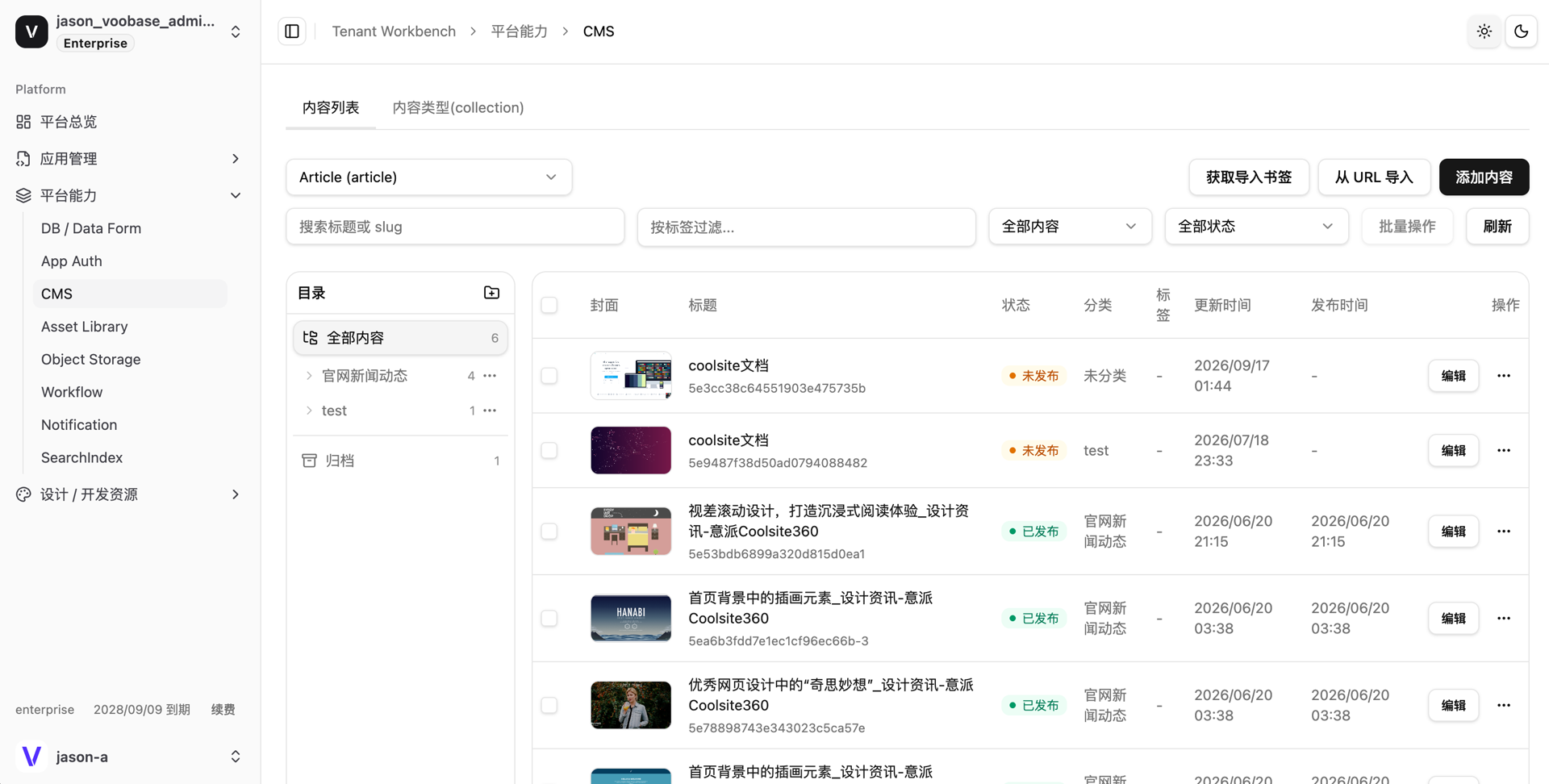This screenshot has height=784, width=1549.
Task: Click the 刷新 button
Action: click(x=1497, y=227)
